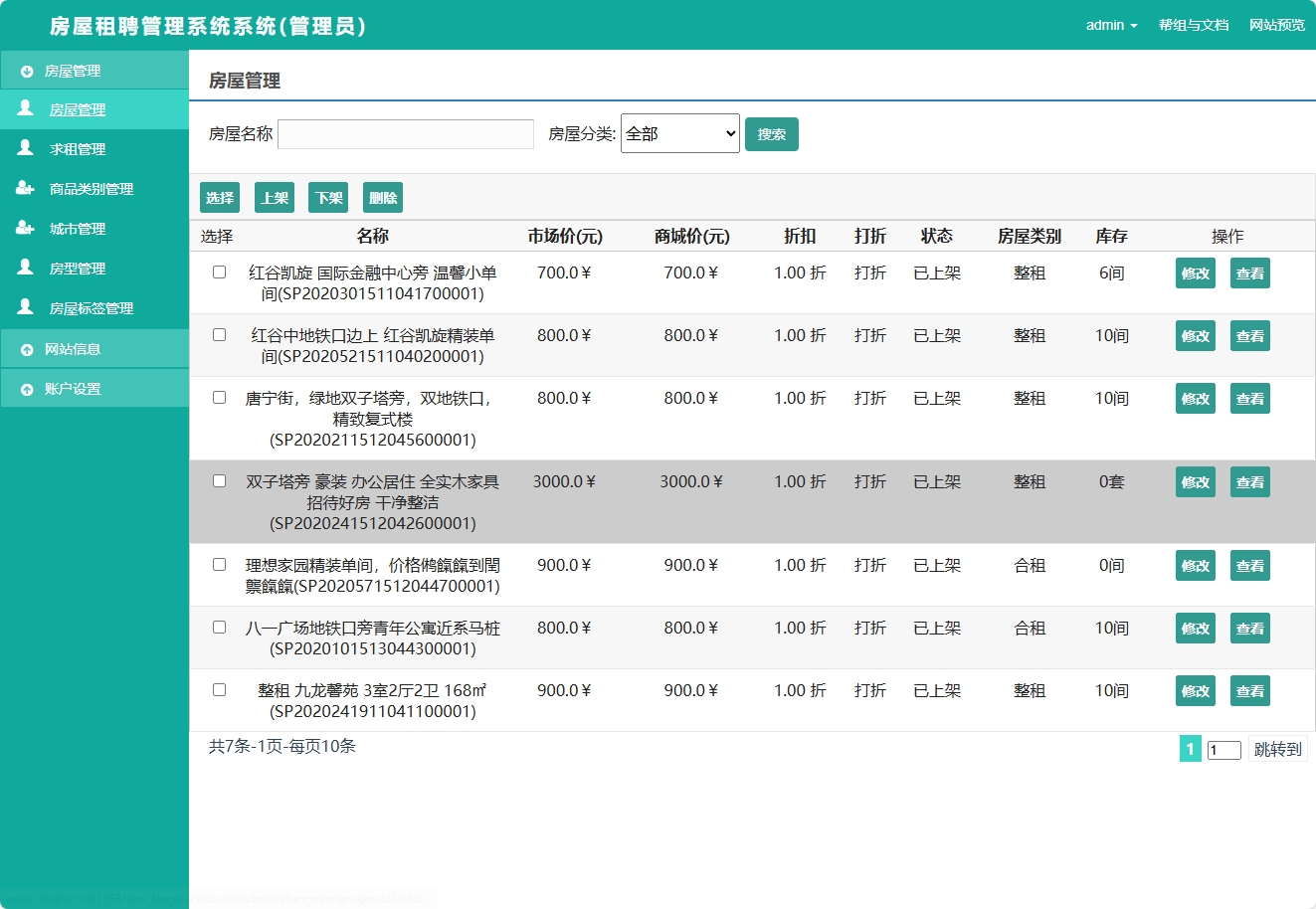The width and height of the screenshot is (1316, 909).
Task: Click the 网站预览 menu item
Action: coord(1276,25)
